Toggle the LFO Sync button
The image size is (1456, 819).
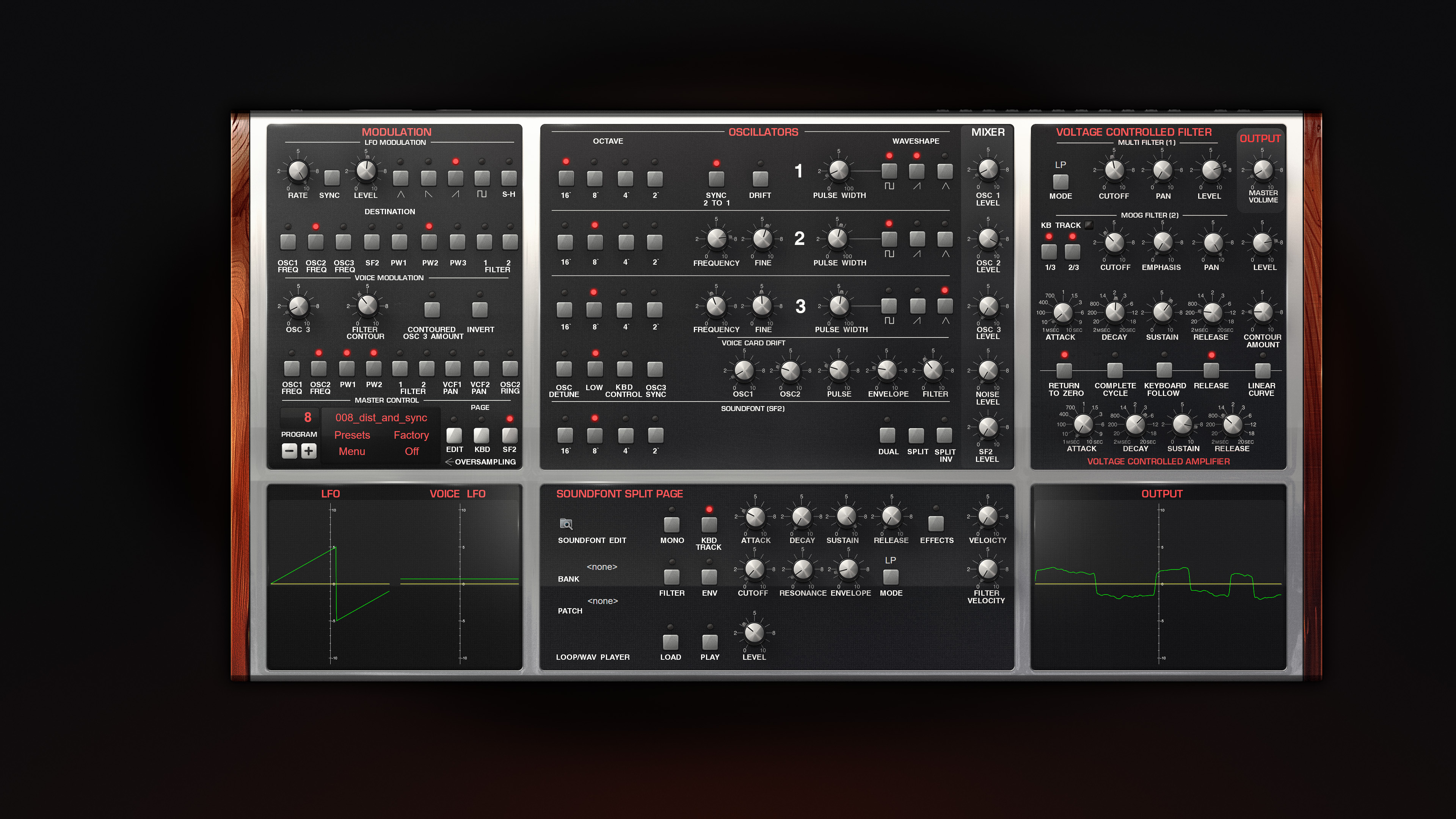pyautogui.click(x=332, y=179)
